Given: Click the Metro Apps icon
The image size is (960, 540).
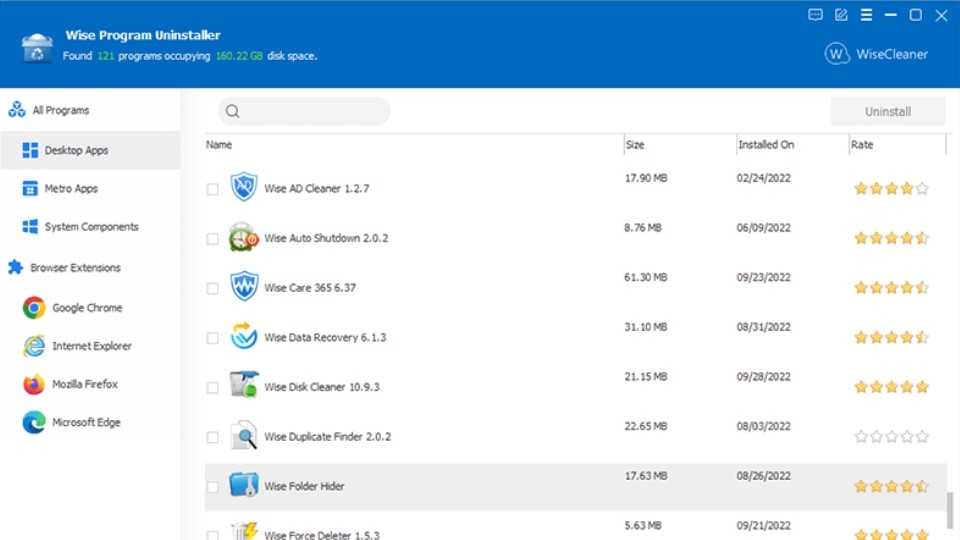Looking at the screenshot, I should pyautogui.click(x=30, y=189).
